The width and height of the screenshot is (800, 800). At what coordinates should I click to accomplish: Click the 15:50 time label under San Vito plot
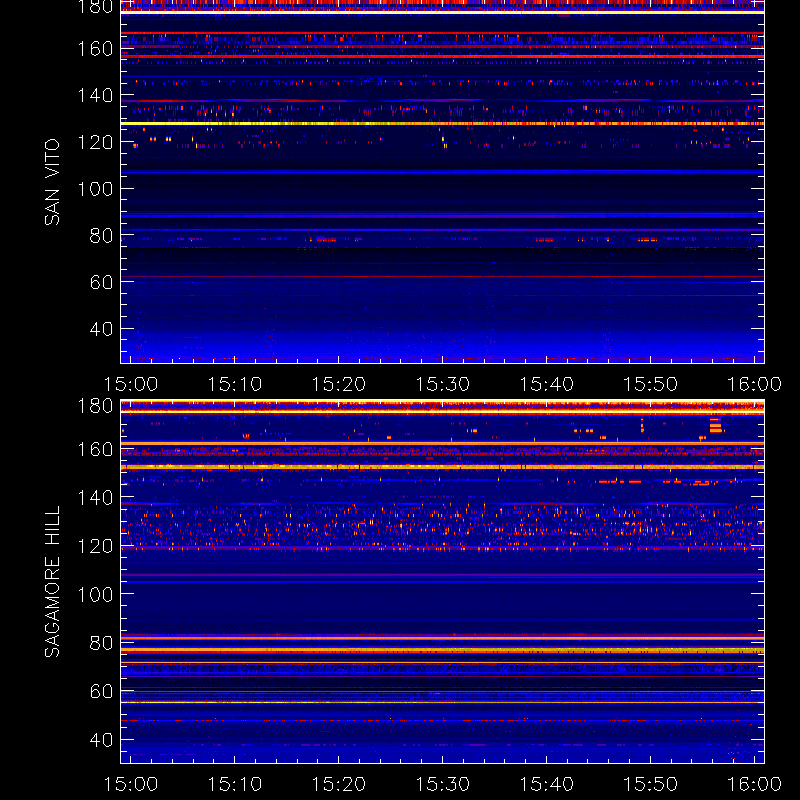pyautogui.click(x=651, y=384)
